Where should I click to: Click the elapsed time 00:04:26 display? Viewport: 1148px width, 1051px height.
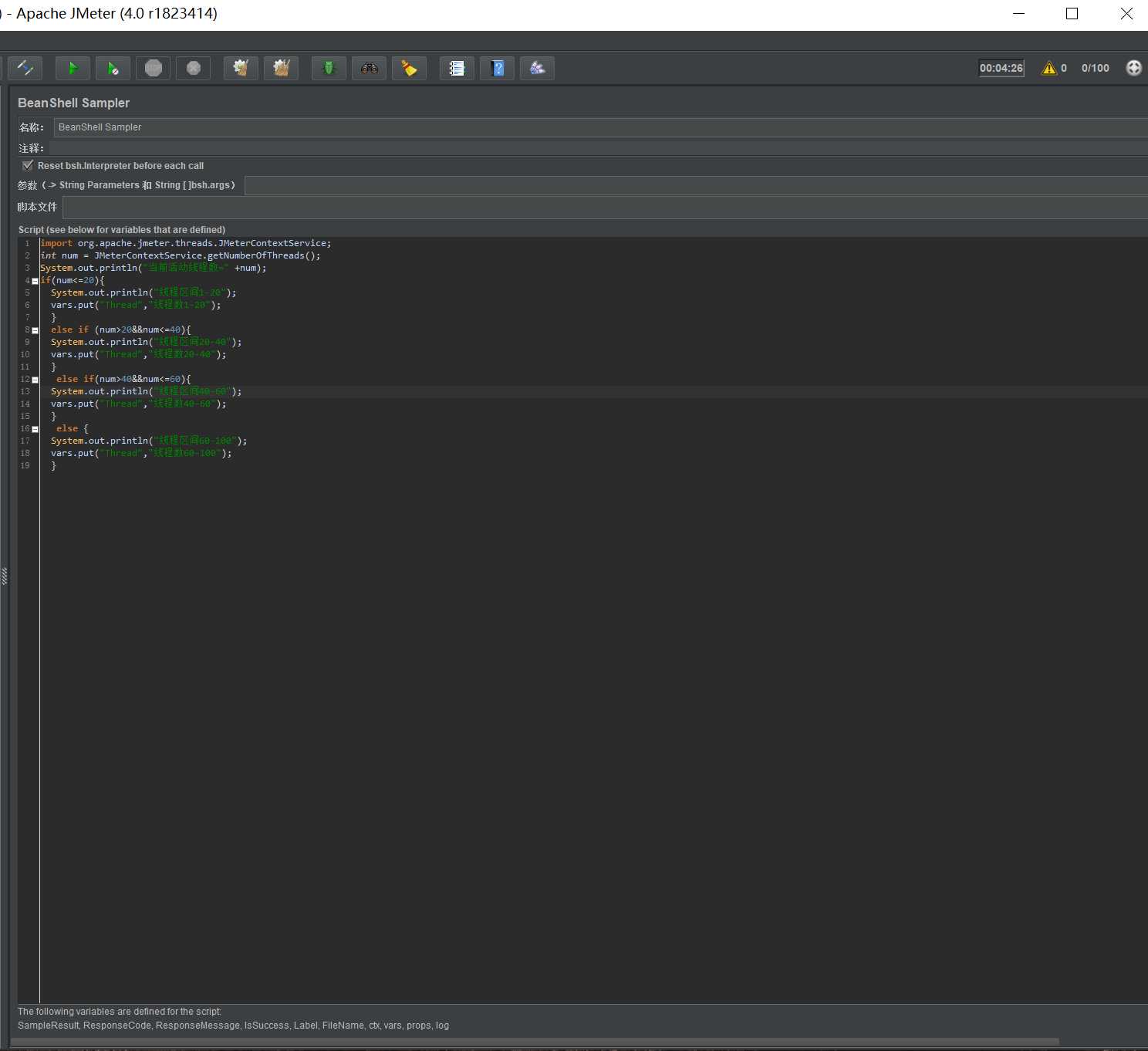point(1001,68)
